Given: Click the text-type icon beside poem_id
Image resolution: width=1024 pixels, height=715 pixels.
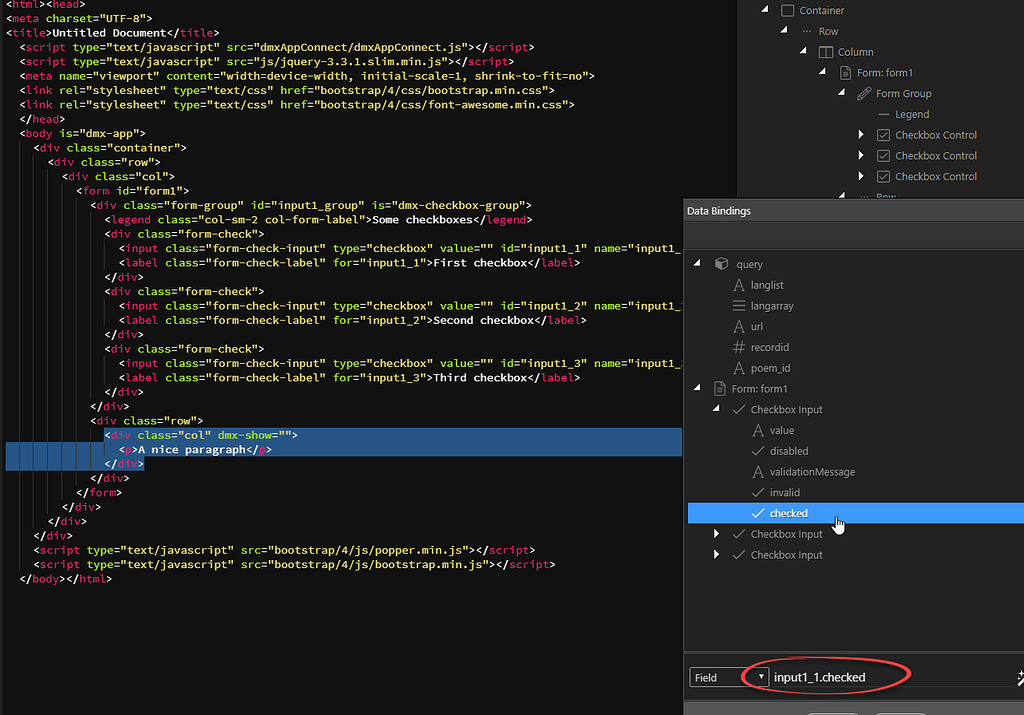Looking at the screenshot, I should click(739, 368).
